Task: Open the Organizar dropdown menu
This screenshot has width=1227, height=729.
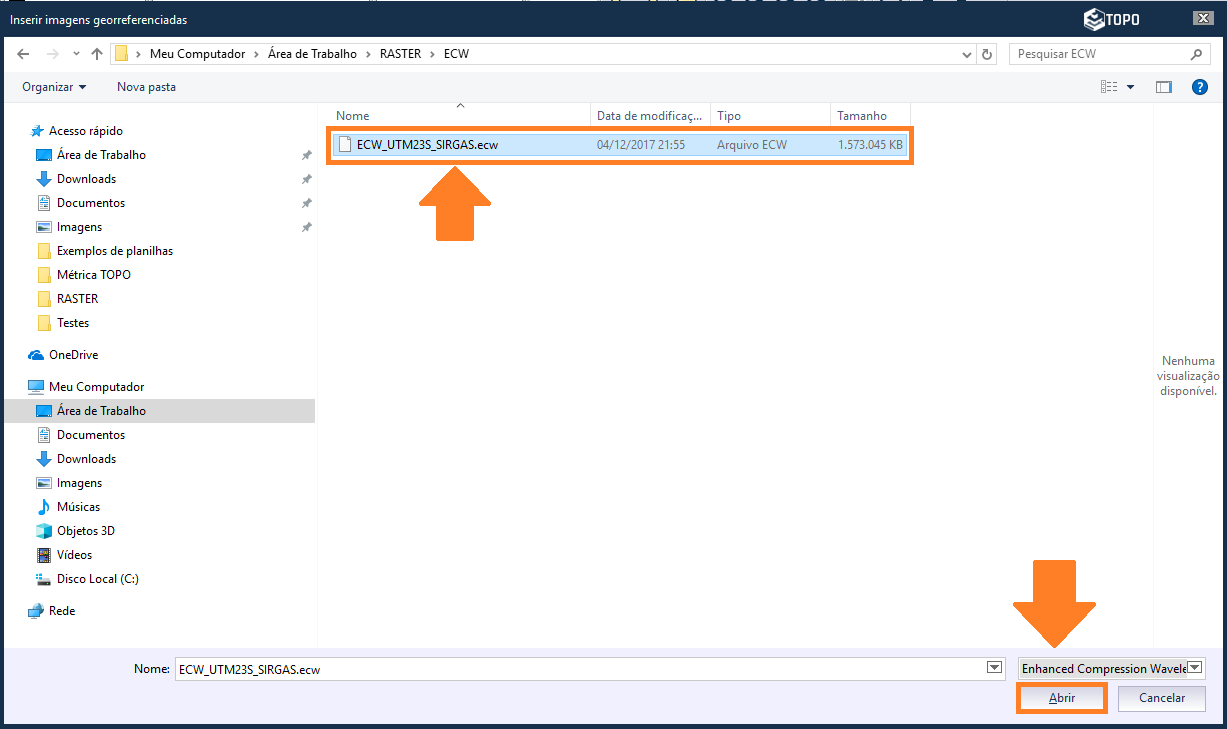Action: coord(54,87)
